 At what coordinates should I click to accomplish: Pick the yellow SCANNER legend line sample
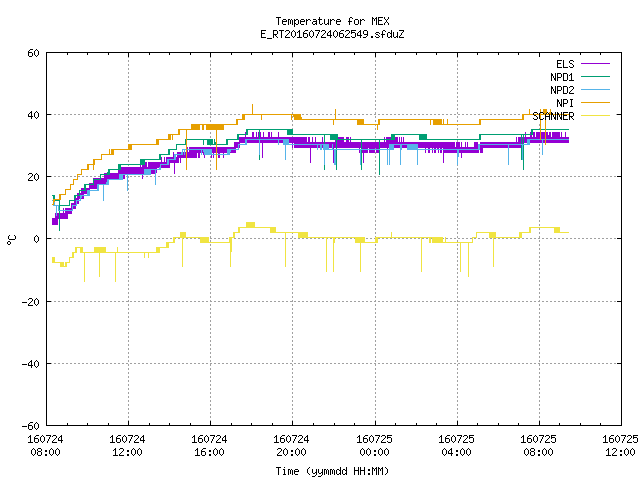[x=595, y=116]
